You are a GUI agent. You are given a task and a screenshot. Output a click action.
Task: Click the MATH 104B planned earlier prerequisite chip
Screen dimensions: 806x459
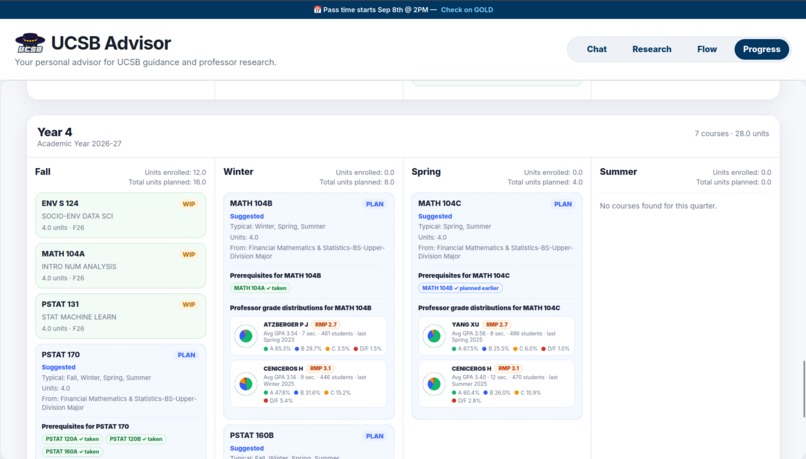tap(460, 288)
